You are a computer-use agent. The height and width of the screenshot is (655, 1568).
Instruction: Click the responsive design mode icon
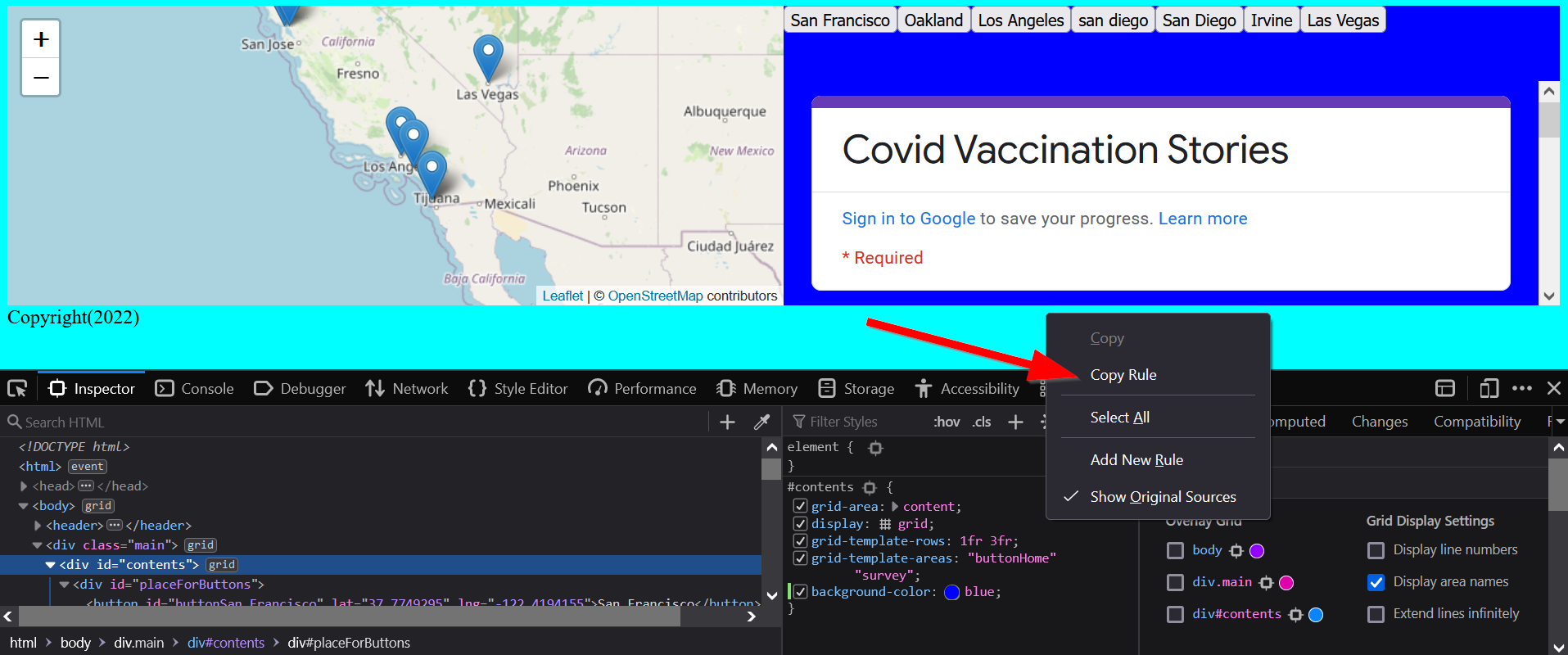[x=1489, y=388]
